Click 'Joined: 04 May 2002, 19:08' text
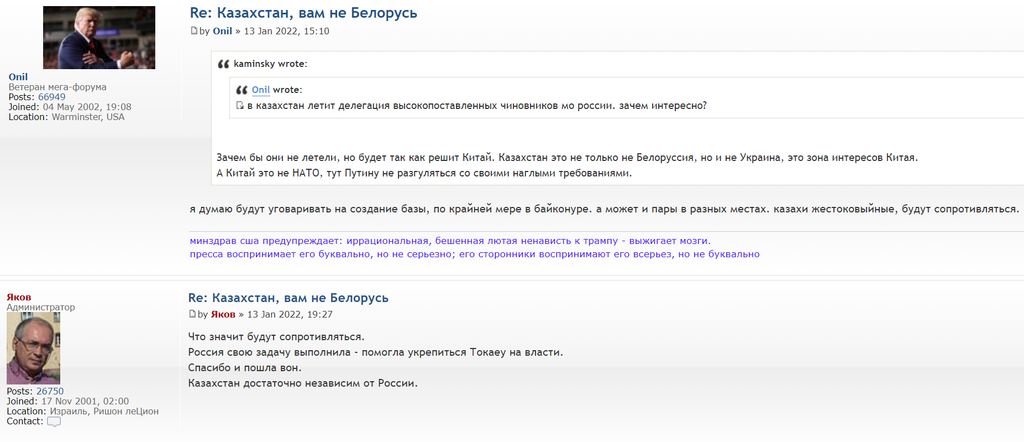This screenshot has width=1024, height=442. 70,107
